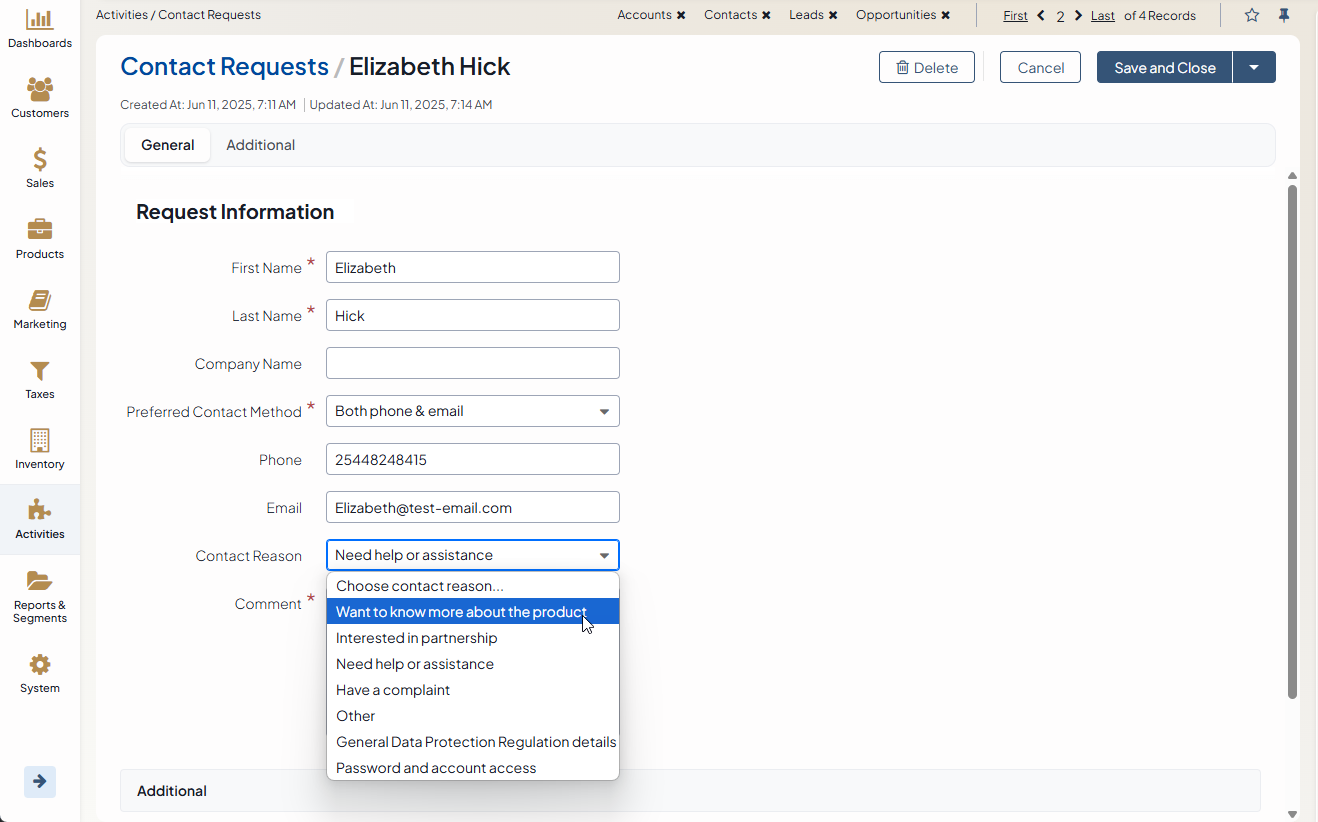Image resolution: width=1318 pixels, height=822 pixels.
Task: Mark page as favorite with star icon
Action: click(1252, 15)
